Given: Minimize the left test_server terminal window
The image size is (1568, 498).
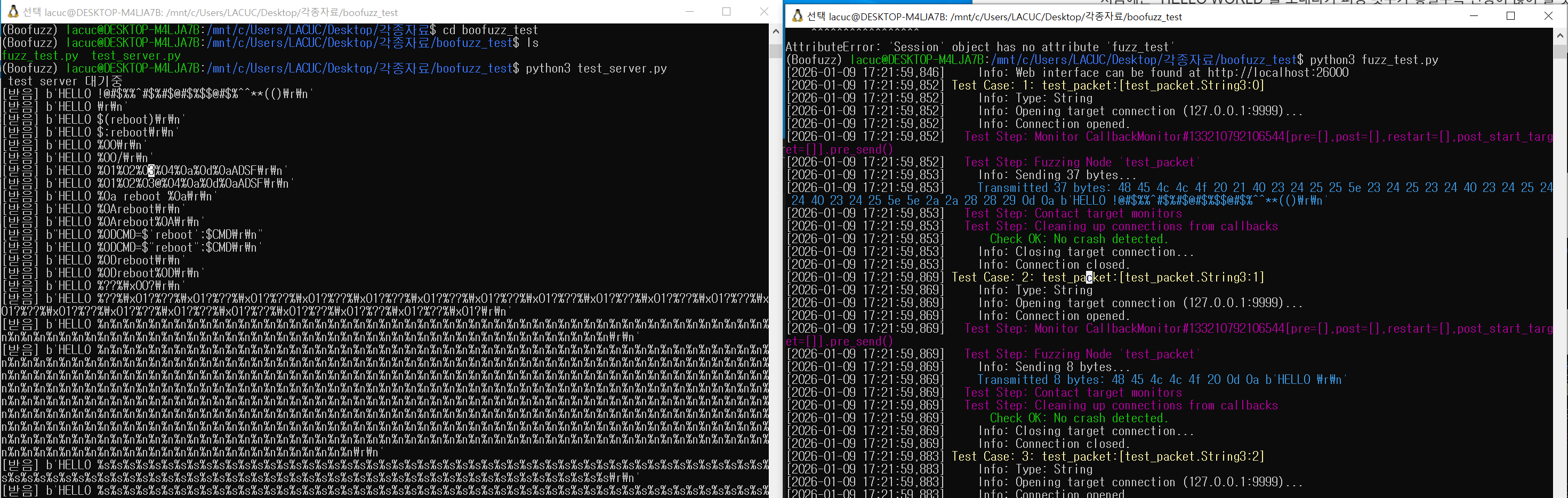Looking at the screenshot, I should coord(689,12).
